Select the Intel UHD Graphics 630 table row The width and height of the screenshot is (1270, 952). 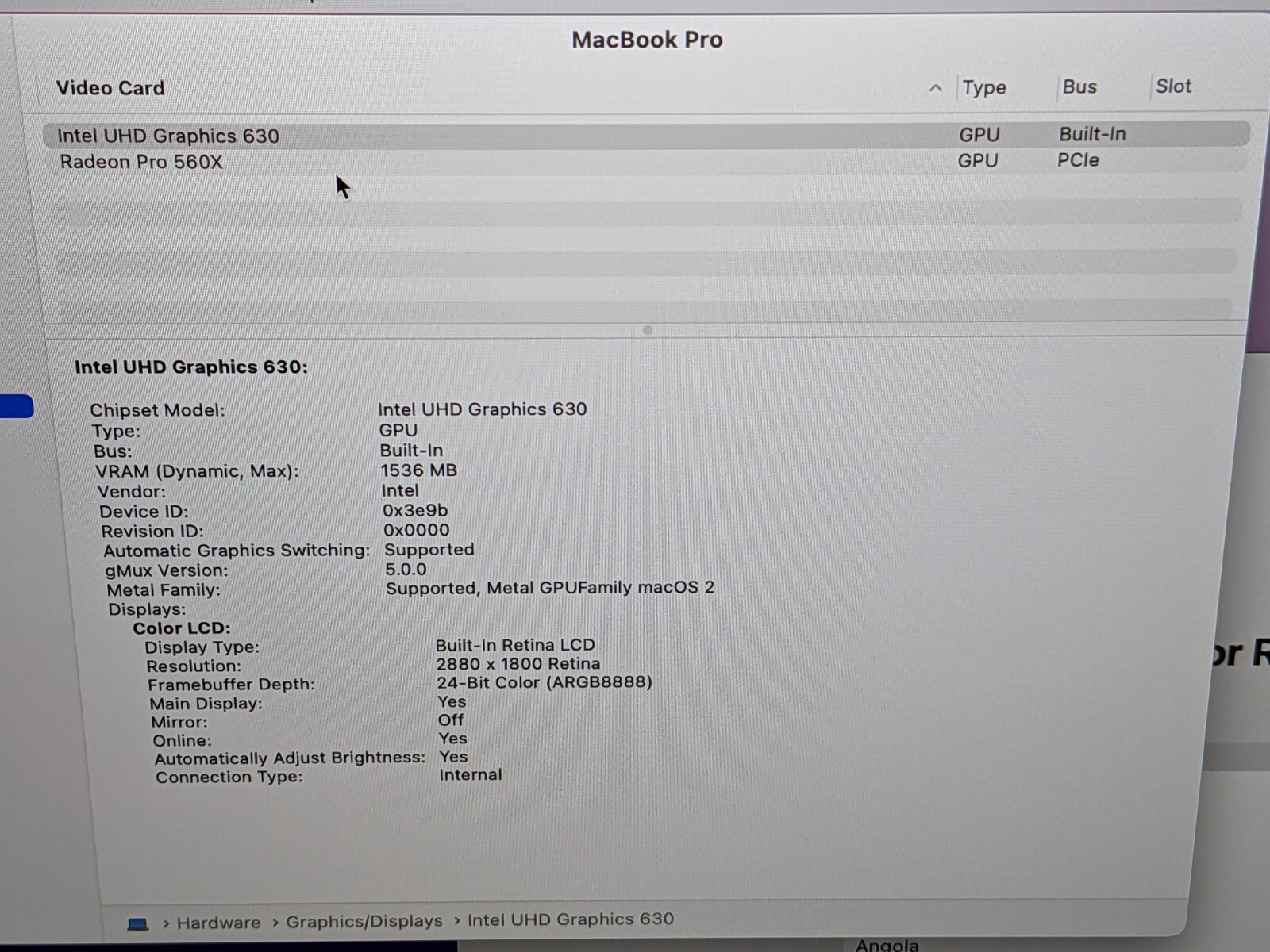pyautogui.click(x=646, y=135)
